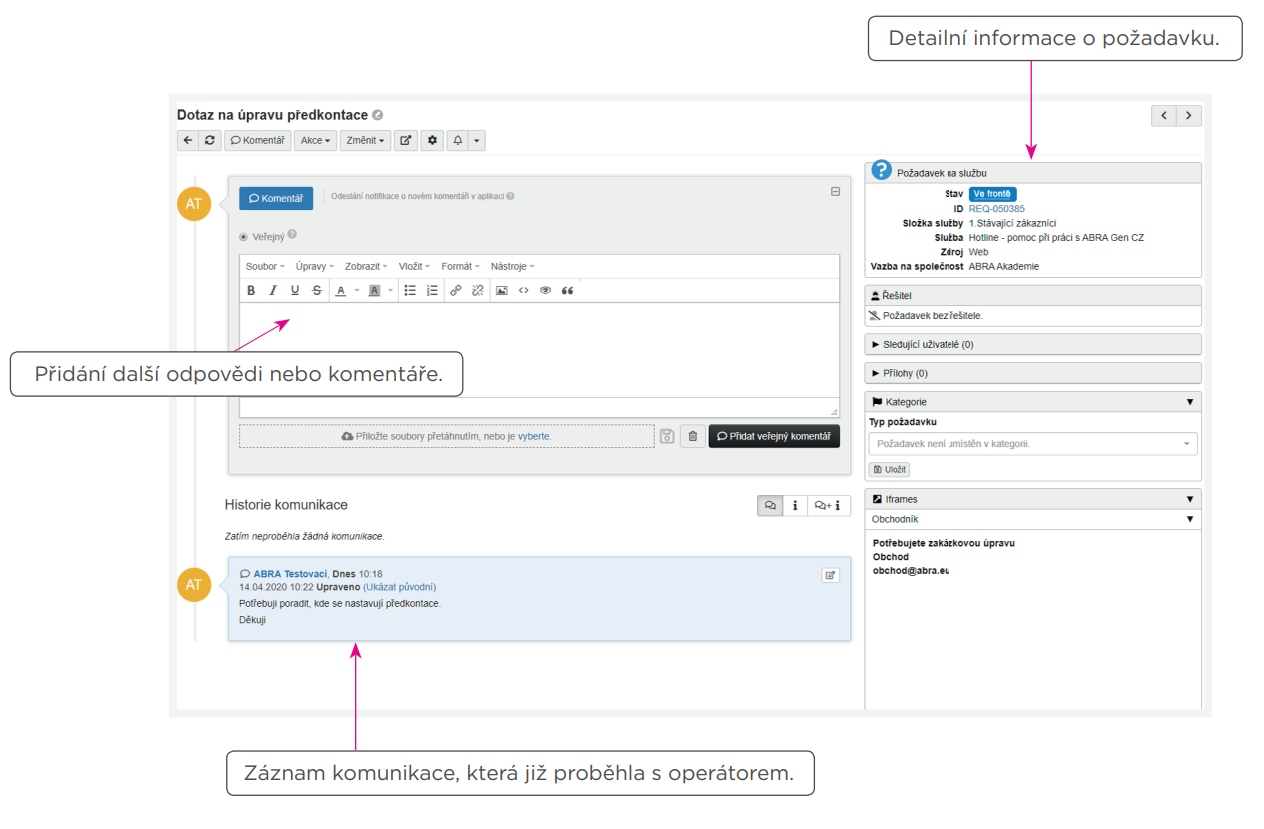Screen dimensions: 1264x829
Task: Open the Typ požadavku combo box
Action: pyautogui.click(x=1033, y=444)
